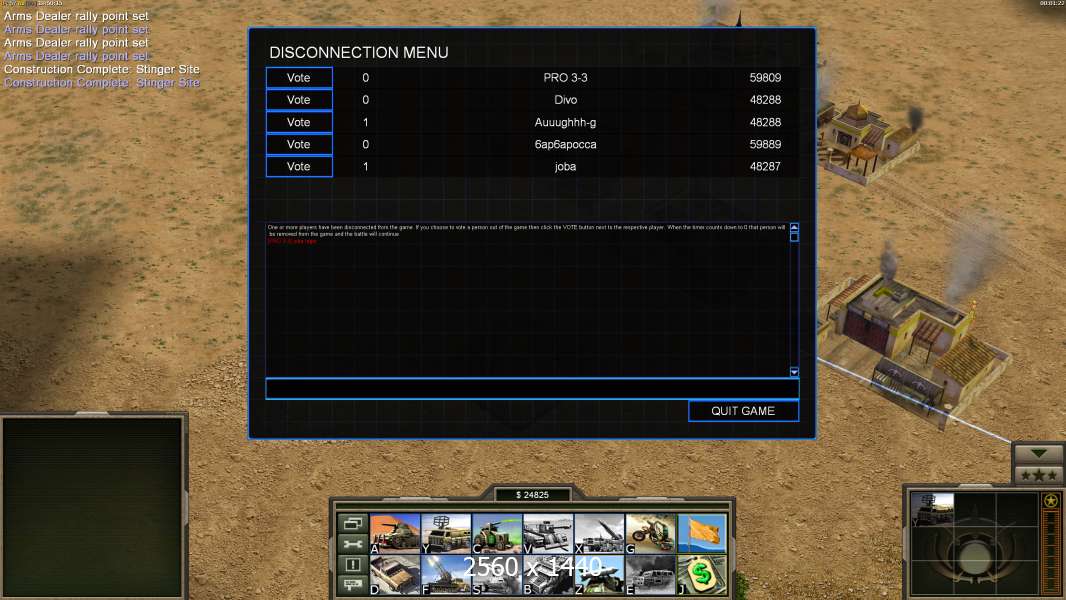Build the Marauder tank with hotkey V
1066x600 pixels.
548,533
